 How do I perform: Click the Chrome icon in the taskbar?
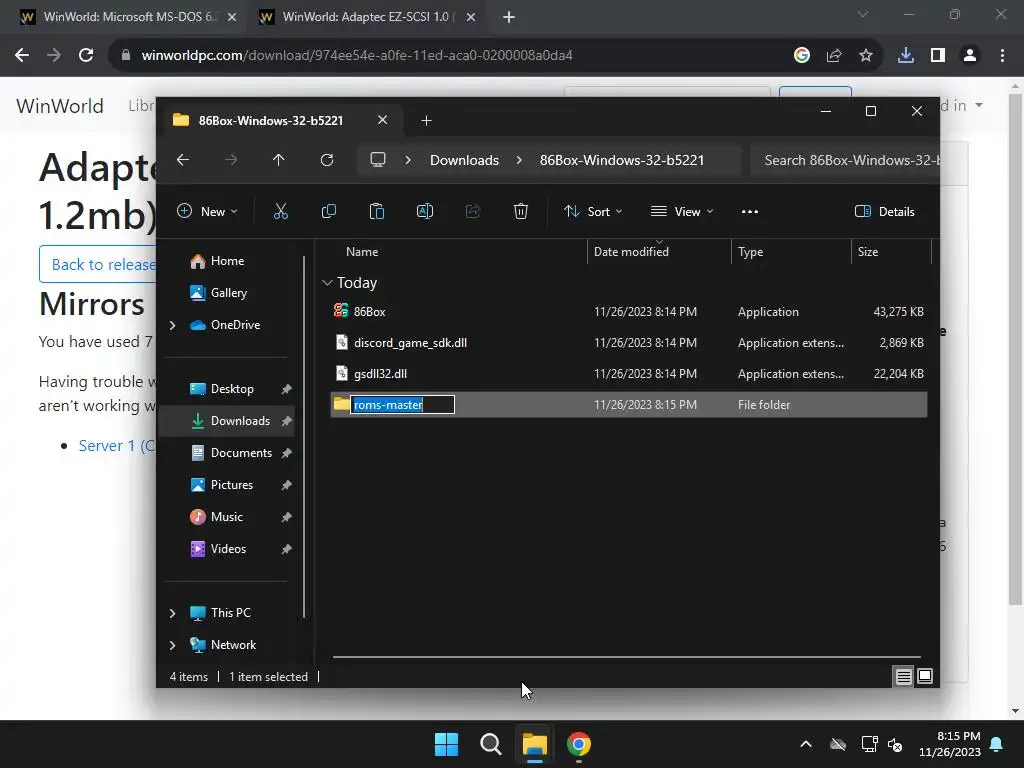click(579, 744)
